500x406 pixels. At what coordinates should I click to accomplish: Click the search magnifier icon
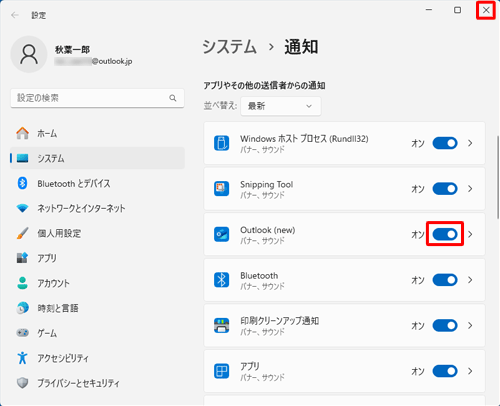point(173,98)
